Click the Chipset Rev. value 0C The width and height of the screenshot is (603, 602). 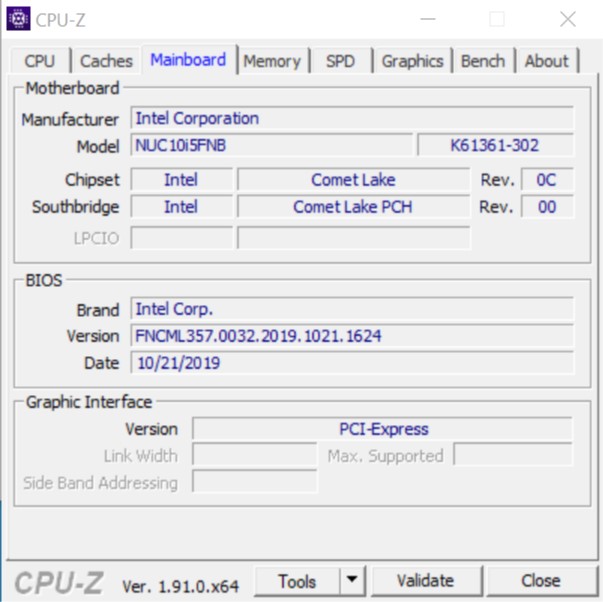[547, 180]
